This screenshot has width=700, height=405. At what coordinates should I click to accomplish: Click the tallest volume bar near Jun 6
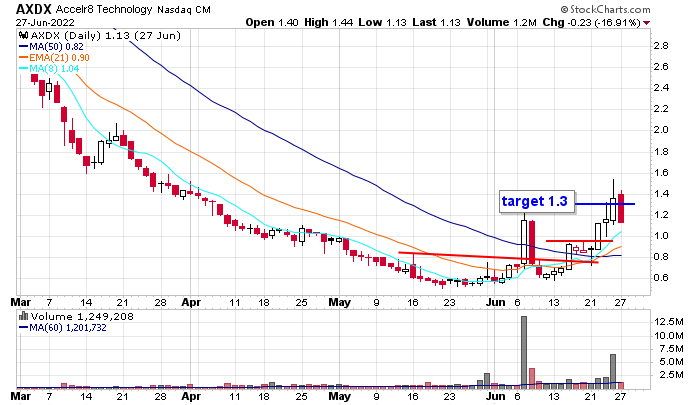pyautogui.click(x=524, y=351)
